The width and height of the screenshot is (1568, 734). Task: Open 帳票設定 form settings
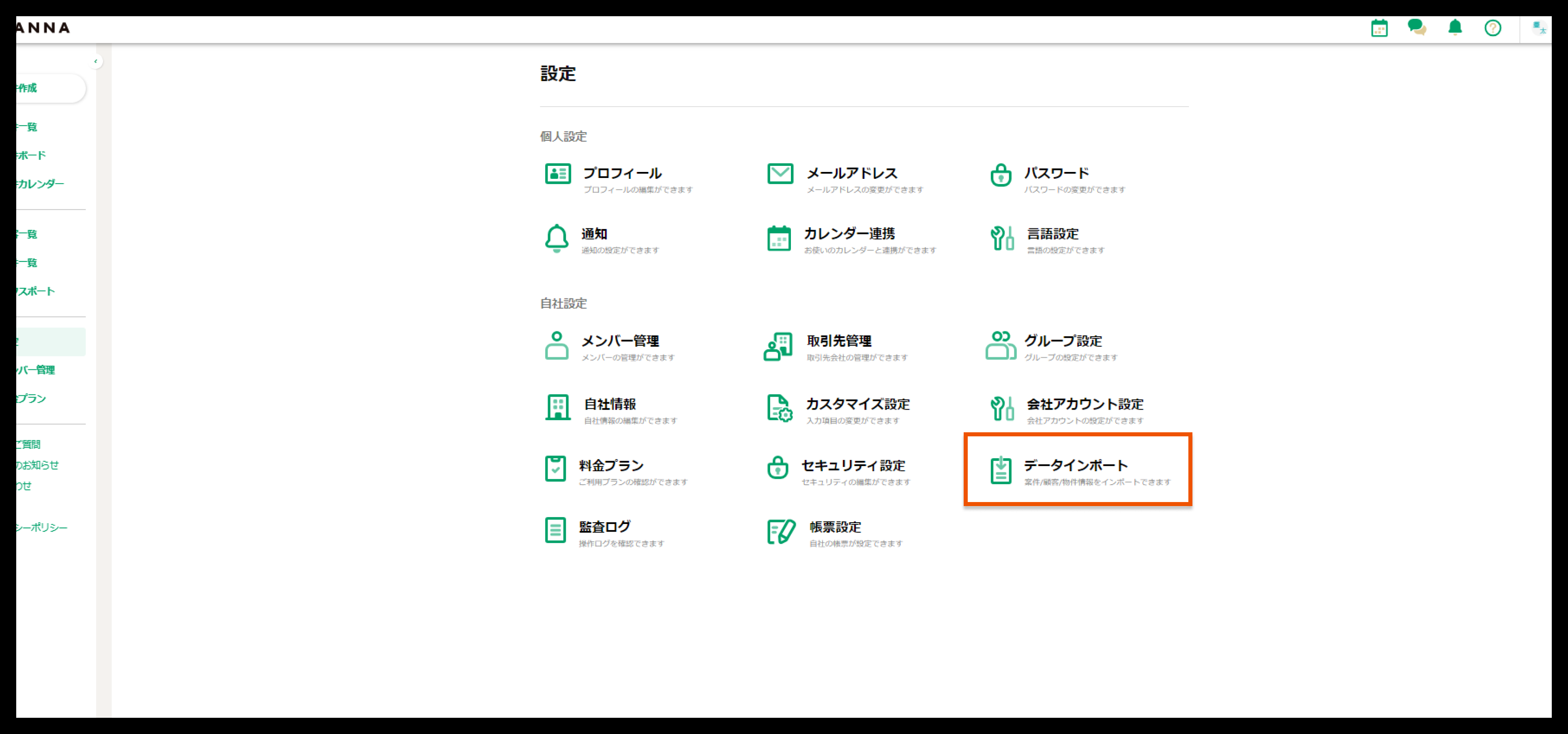point(835,527)
